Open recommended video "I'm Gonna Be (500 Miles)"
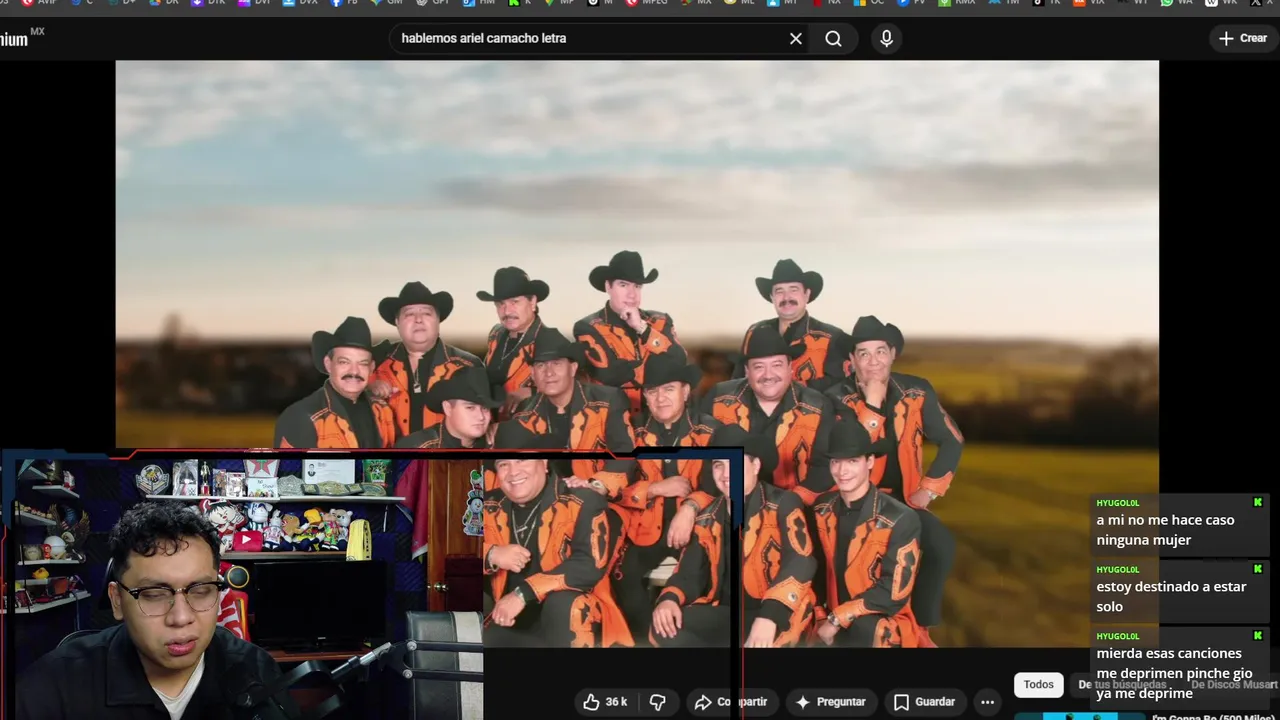 pyautogui.click(x=1213, y=716)
